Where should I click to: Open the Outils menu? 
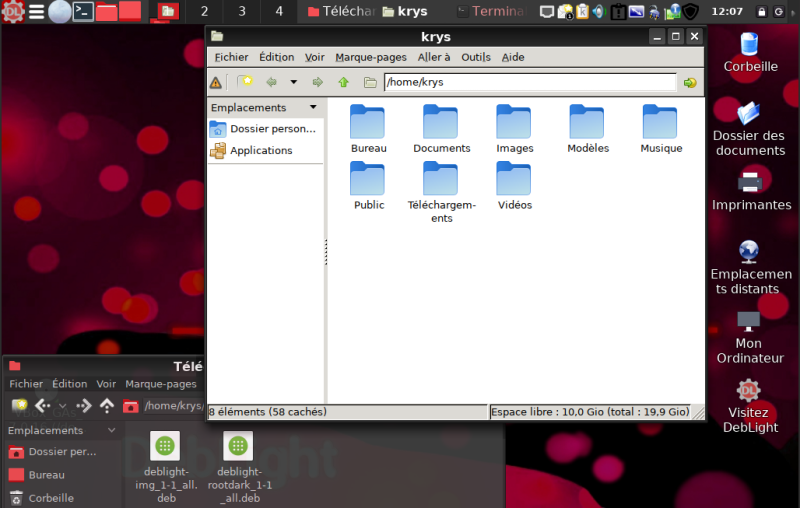tap(476, 57)
